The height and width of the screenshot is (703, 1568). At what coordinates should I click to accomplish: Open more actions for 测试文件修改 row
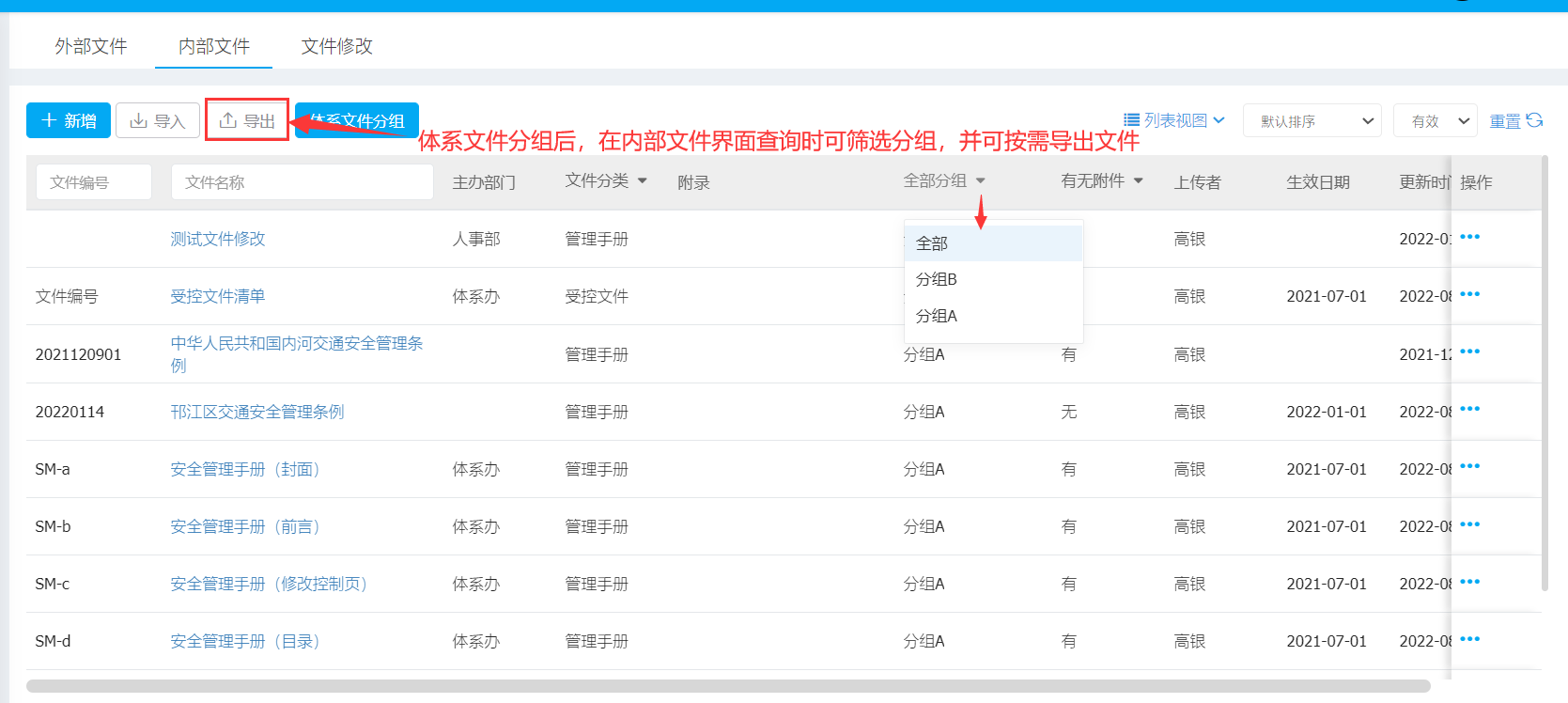[1470, 237]
